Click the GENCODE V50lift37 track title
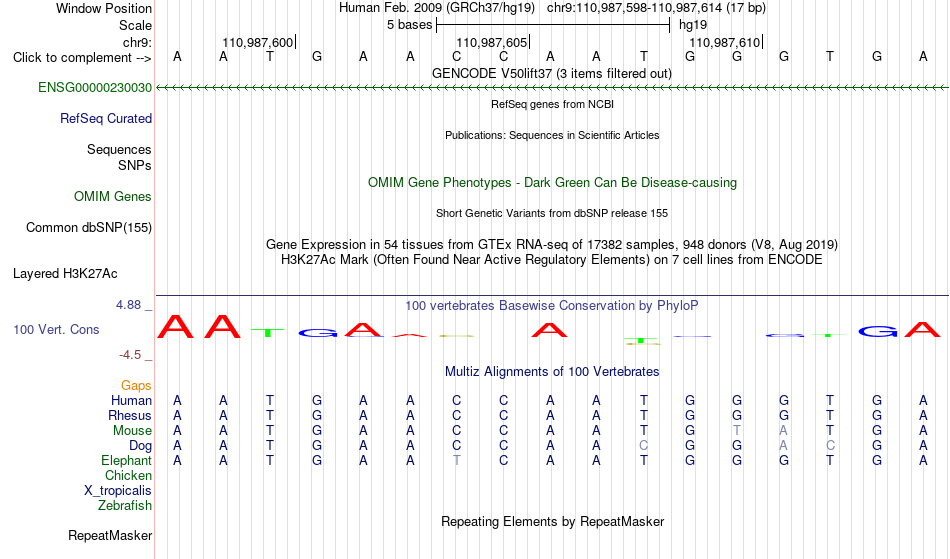This screenshot has height=559, width=950. coord(552,74)
